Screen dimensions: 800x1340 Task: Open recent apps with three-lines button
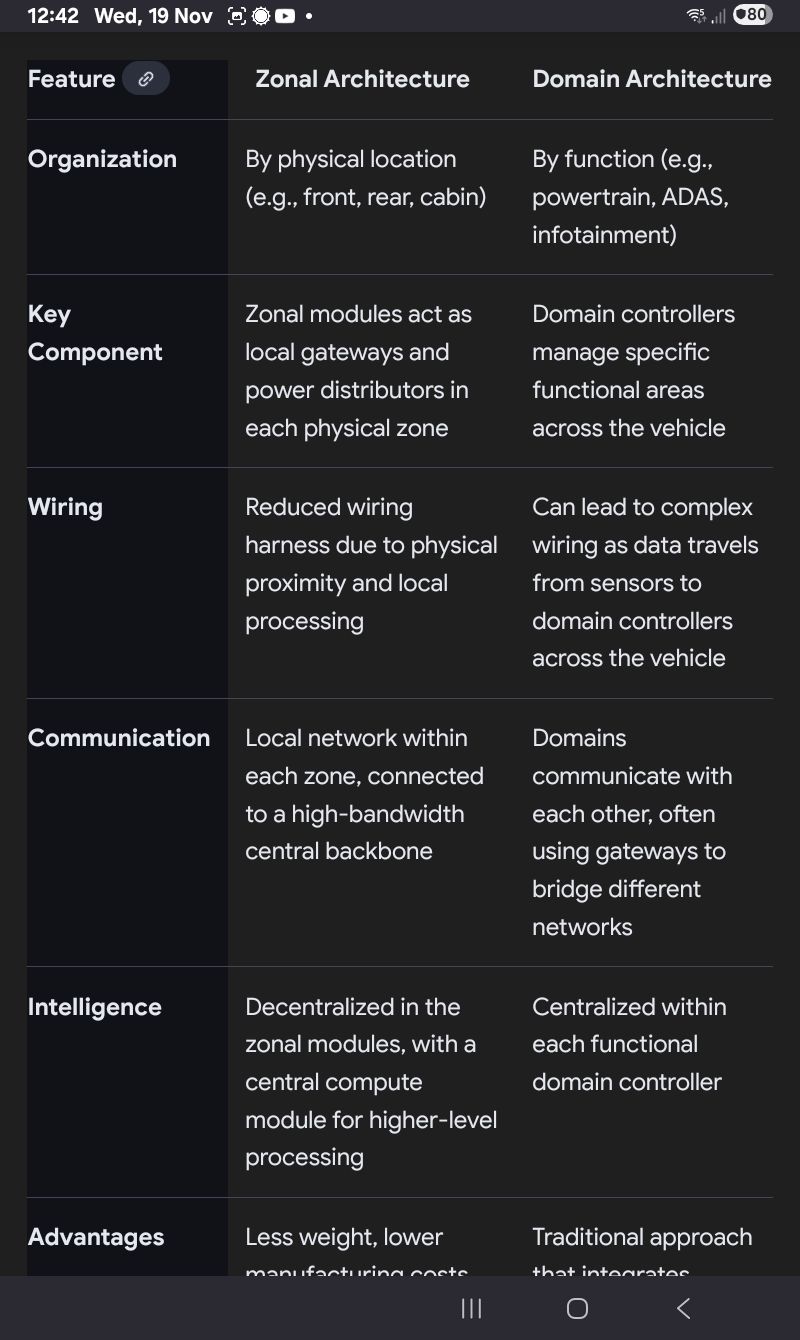(471, 1308)
